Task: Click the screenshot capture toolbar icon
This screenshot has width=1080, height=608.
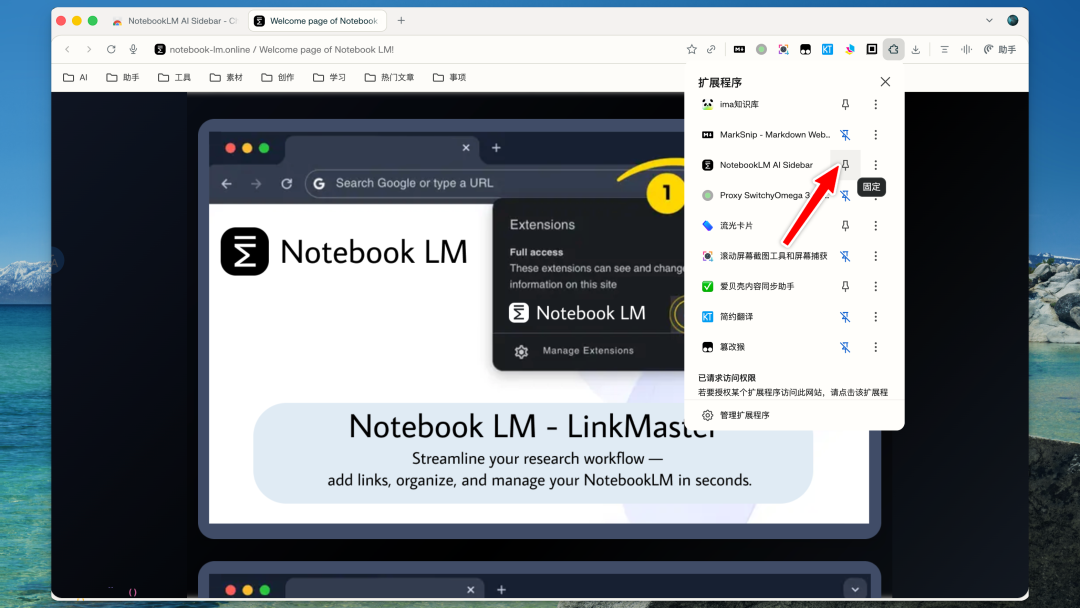Action: [783, 50]
